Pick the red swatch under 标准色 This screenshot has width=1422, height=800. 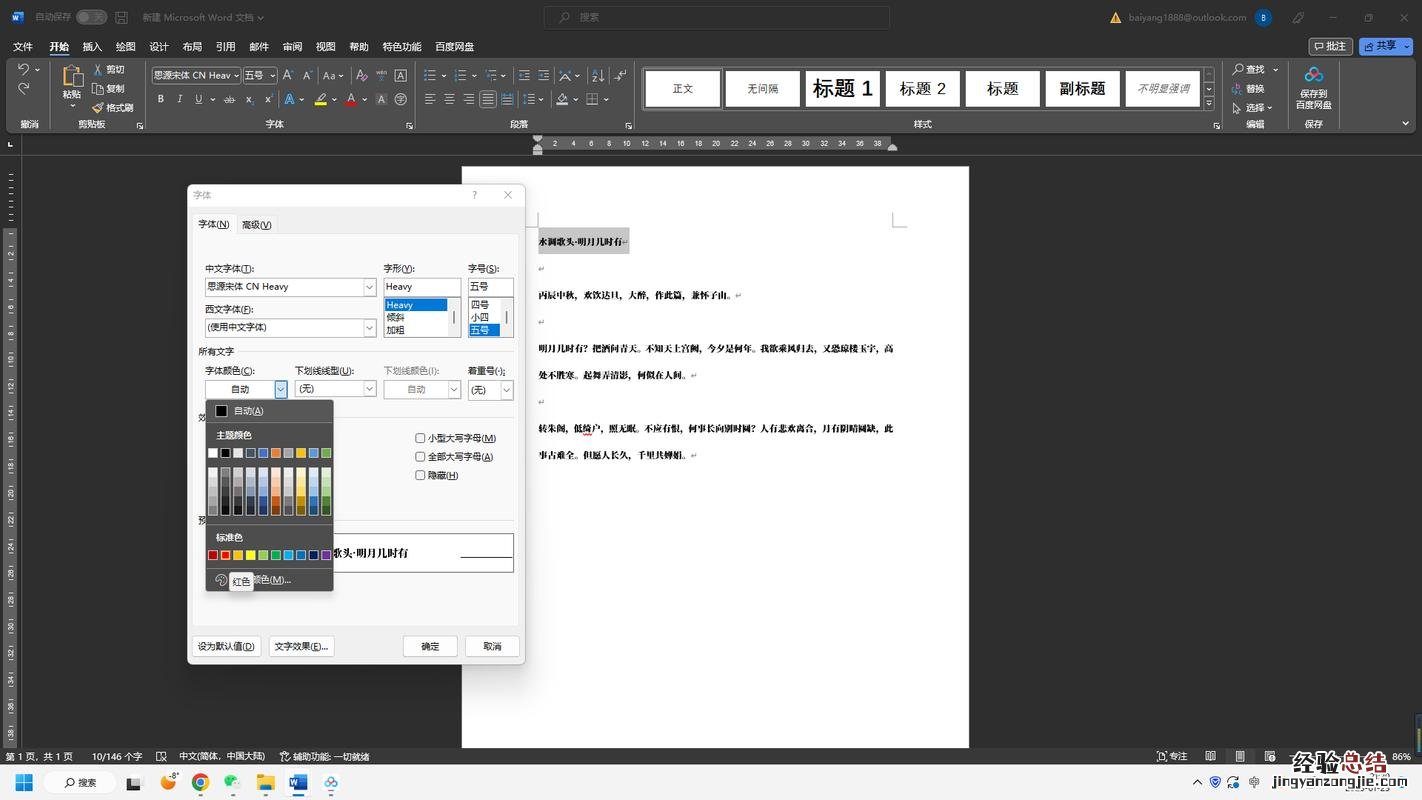tap(226, 555)
